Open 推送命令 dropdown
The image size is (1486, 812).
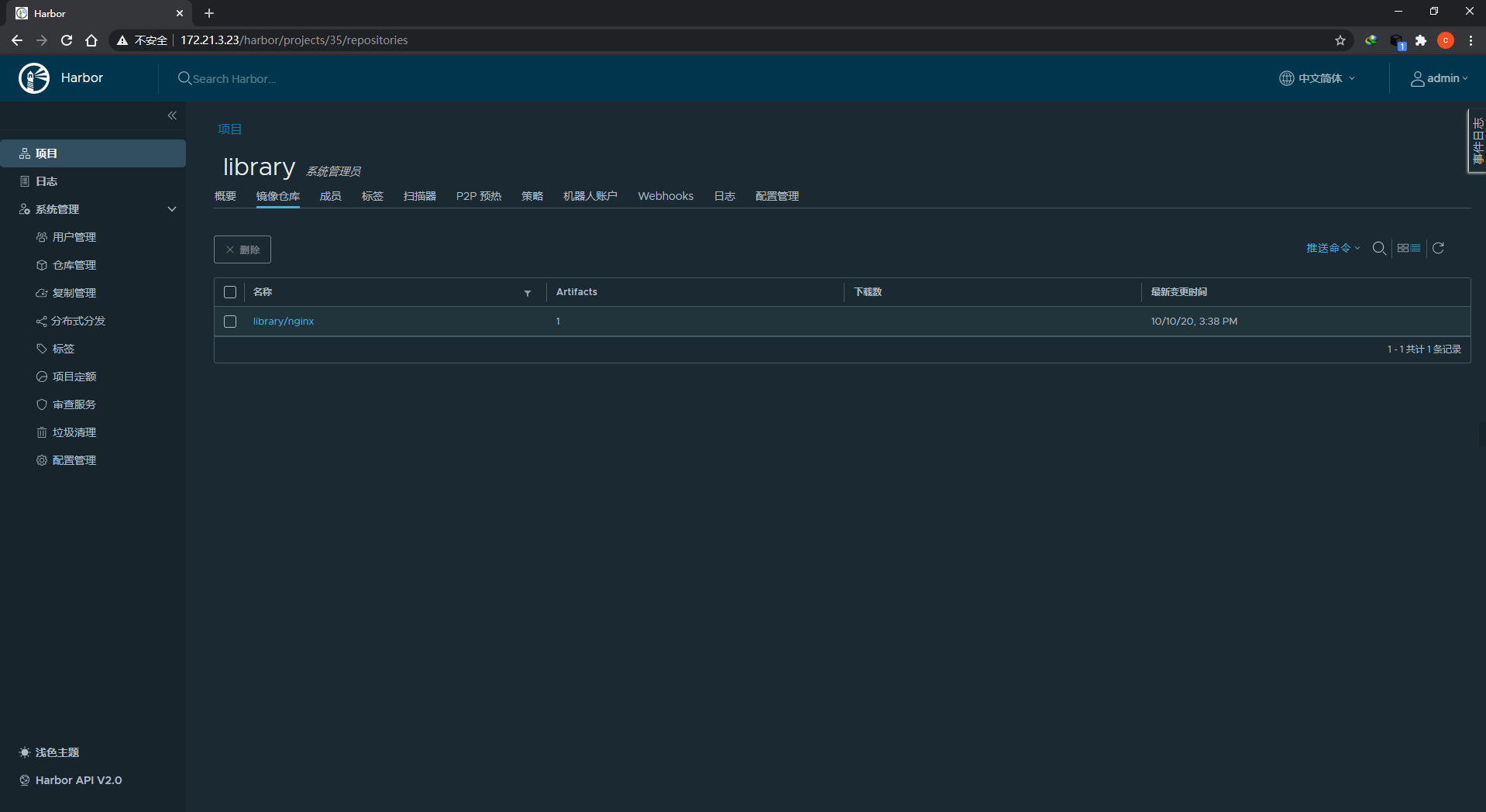[1333, 248]
